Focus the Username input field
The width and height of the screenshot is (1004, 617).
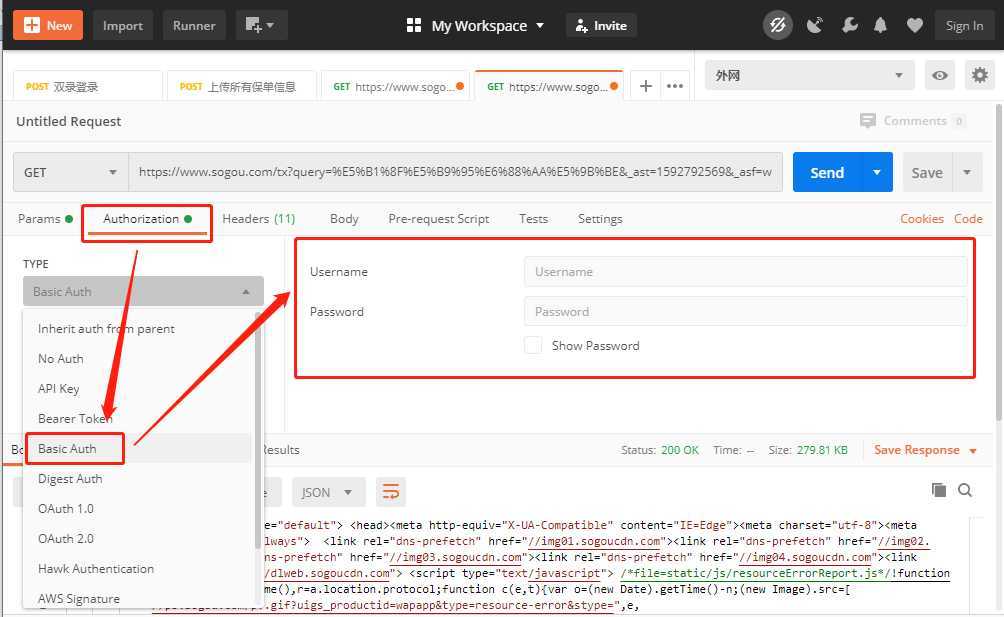[745, 271]
